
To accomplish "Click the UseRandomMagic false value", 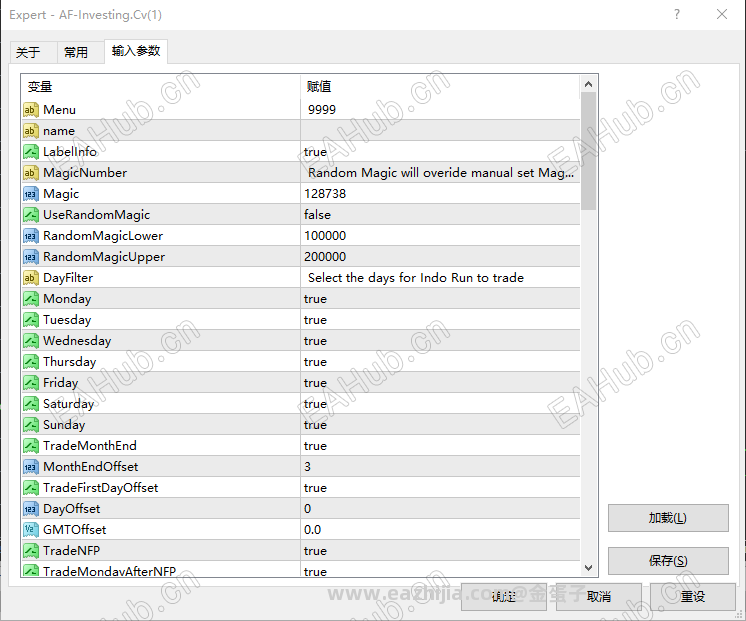I will pos(317,215).
